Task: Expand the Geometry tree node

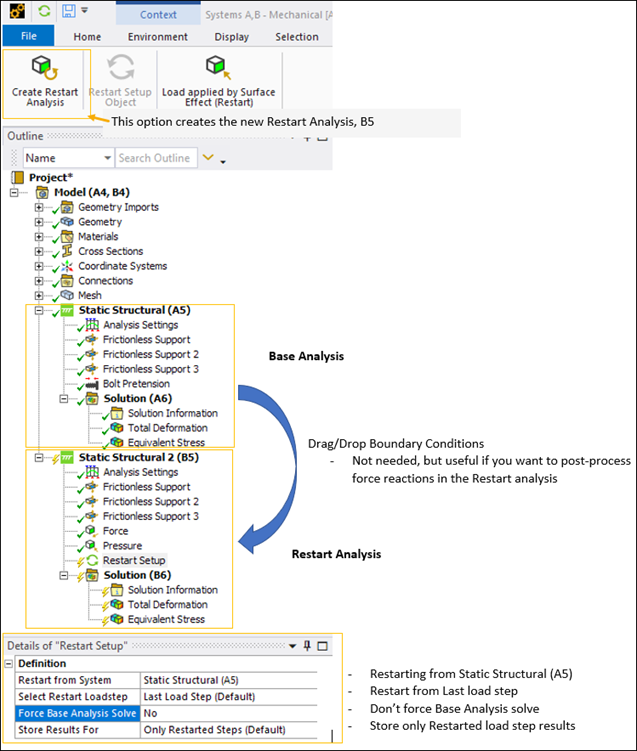Action: pos(39,222)
